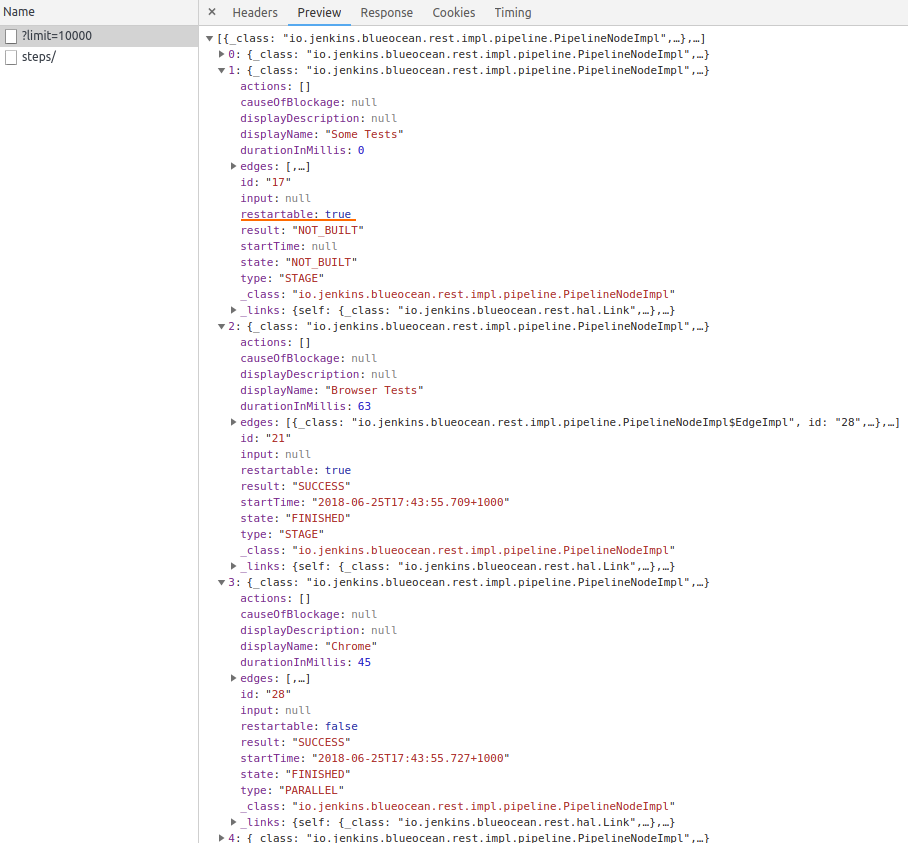Collapse array item 2 node
Viewport: 908px width, 843px height.
tap(222, 326)
